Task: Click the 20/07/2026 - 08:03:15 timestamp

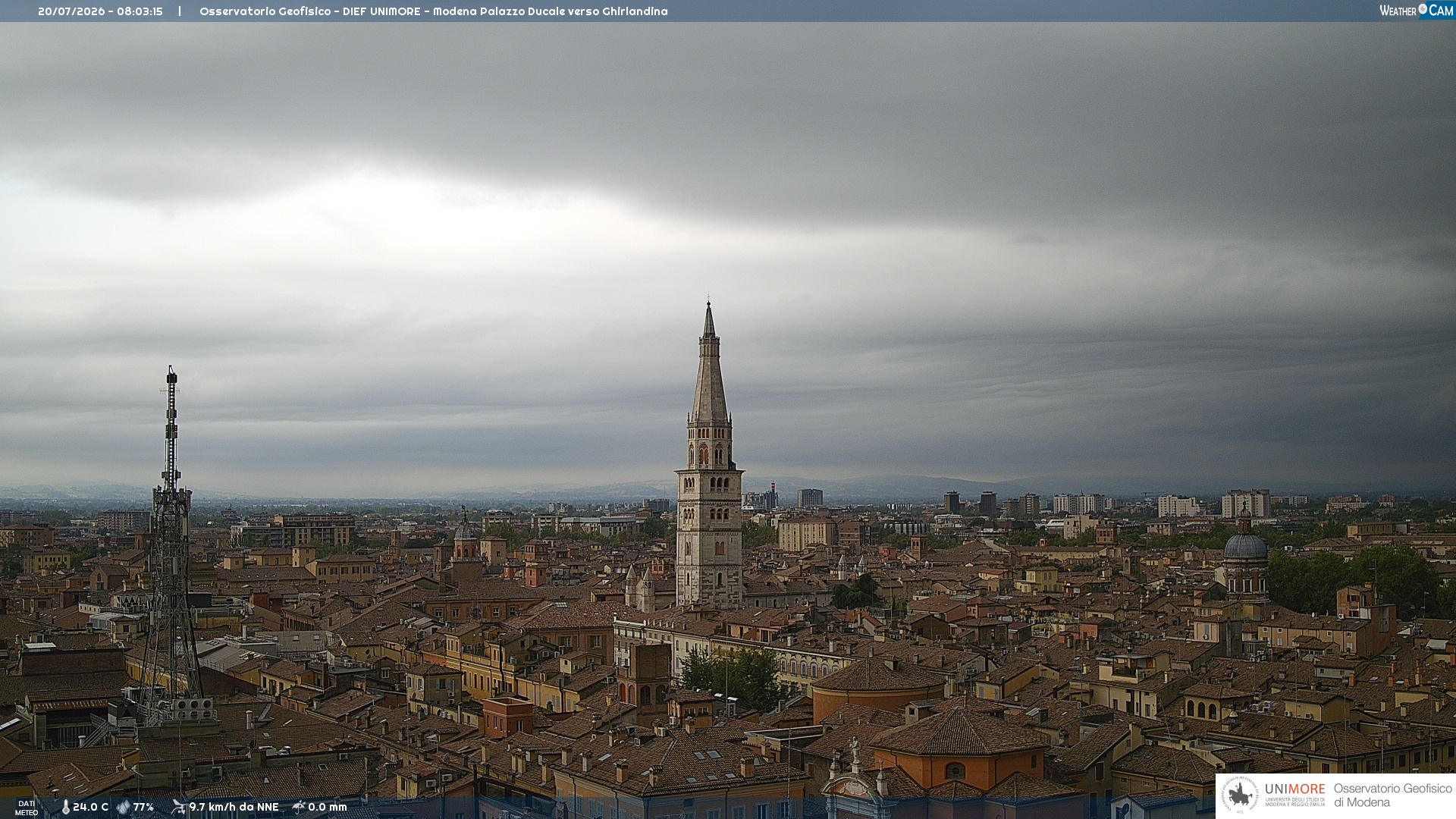Action: click(100, 11)
